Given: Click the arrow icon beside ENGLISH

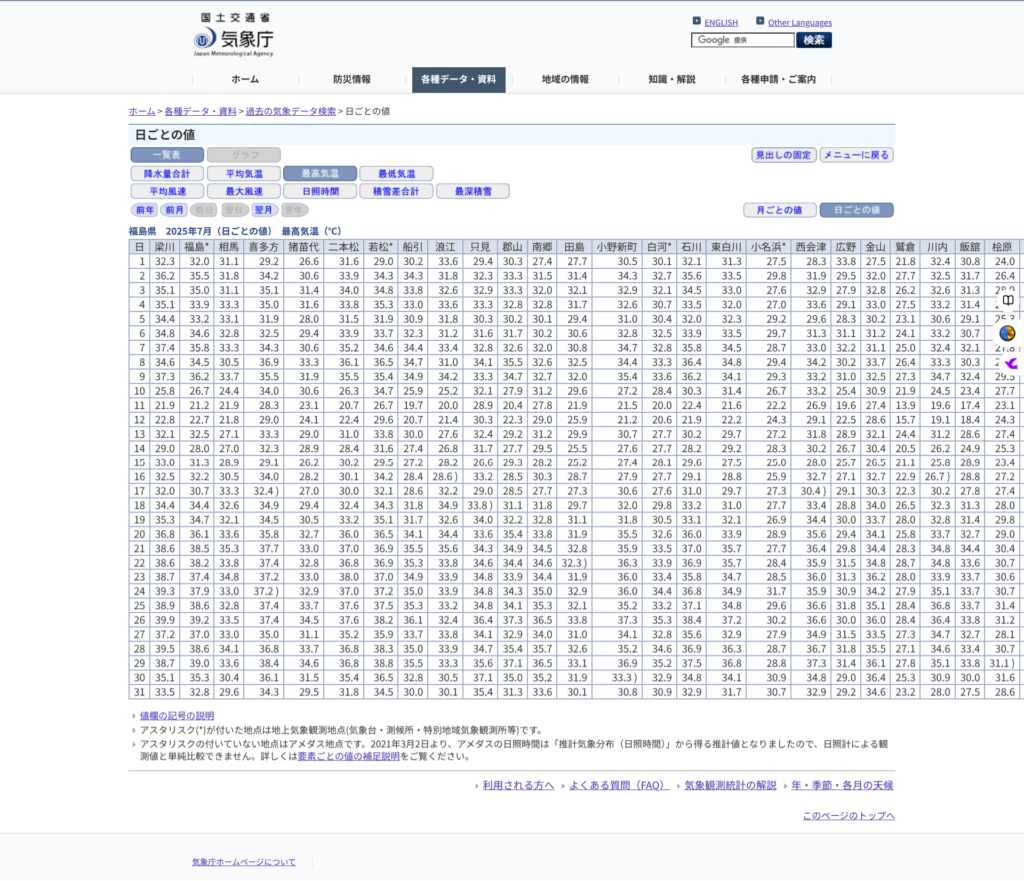Looking at the screenshot, I should (x=696, y=21).
